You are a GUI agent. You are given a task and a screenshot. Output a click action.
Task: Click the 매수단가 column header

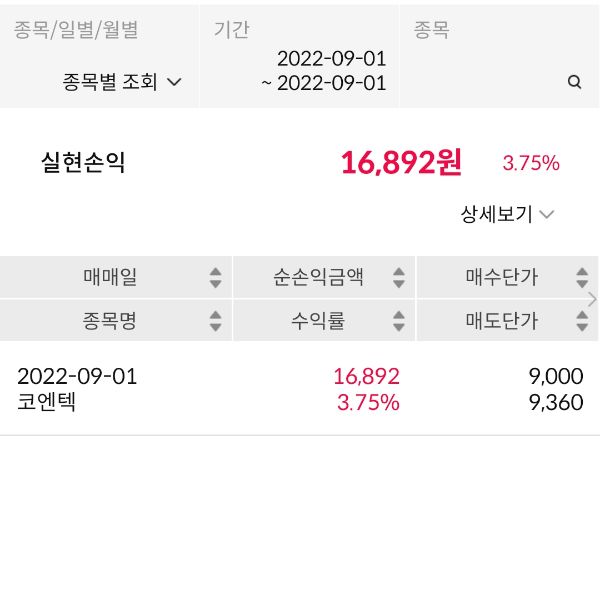[x=502, y=278]
